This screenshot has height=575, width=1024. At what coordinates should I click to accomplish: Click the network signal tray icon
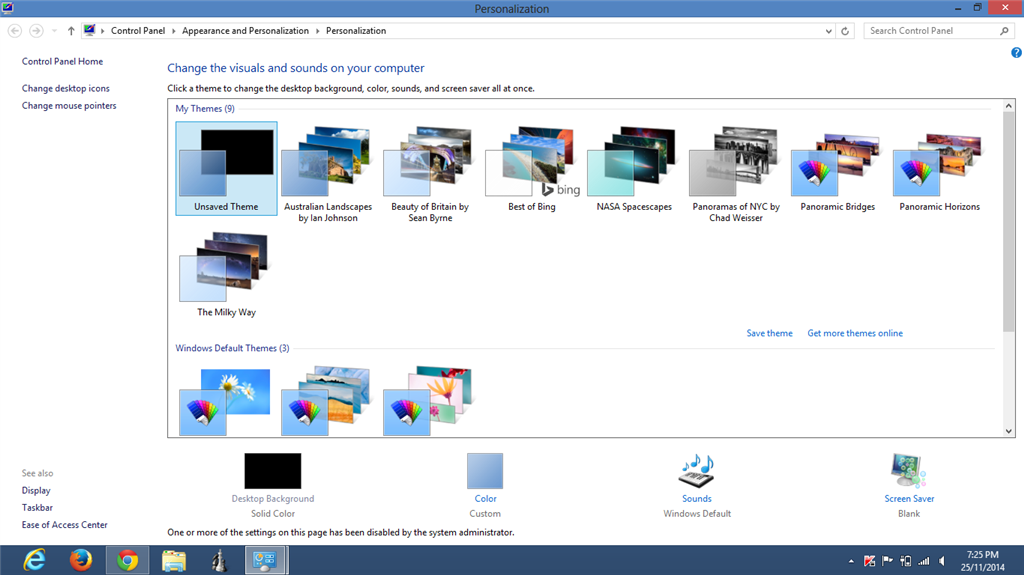923,561
